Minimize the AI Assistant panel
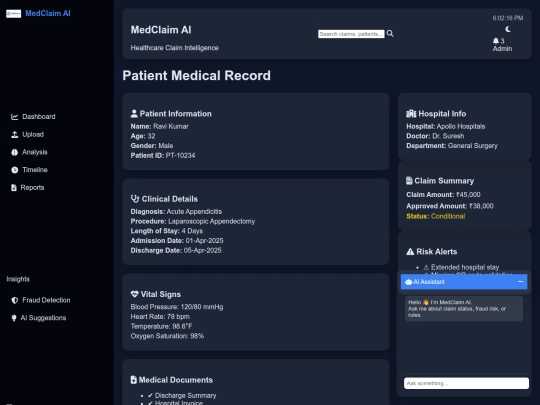The image size is (540, 405). [x=520, y=282]
